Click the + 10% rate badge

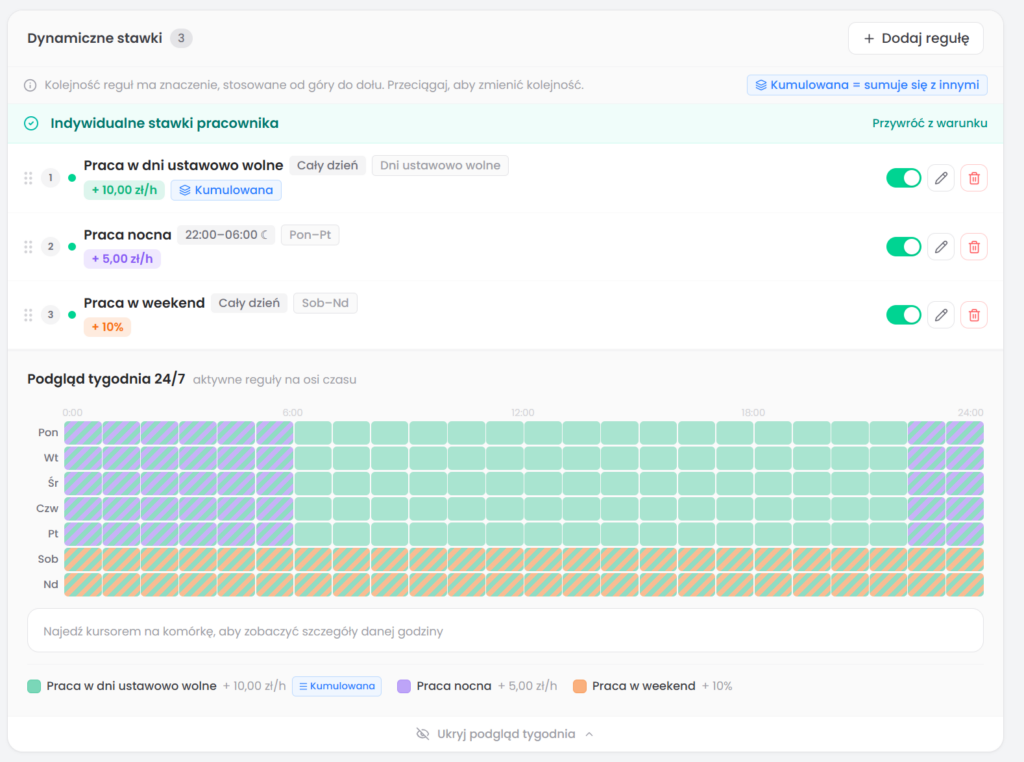[x=107, y=327]
